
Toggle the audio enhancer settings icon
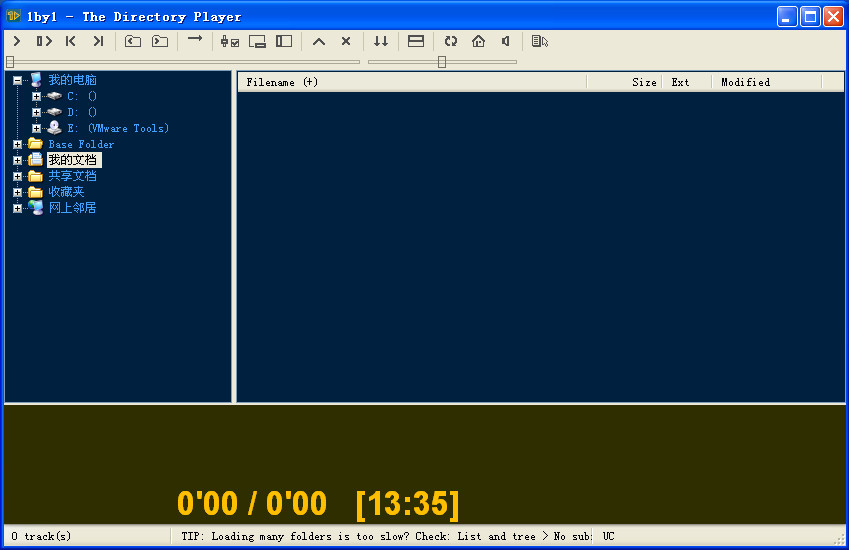click(x=229, y=41)
